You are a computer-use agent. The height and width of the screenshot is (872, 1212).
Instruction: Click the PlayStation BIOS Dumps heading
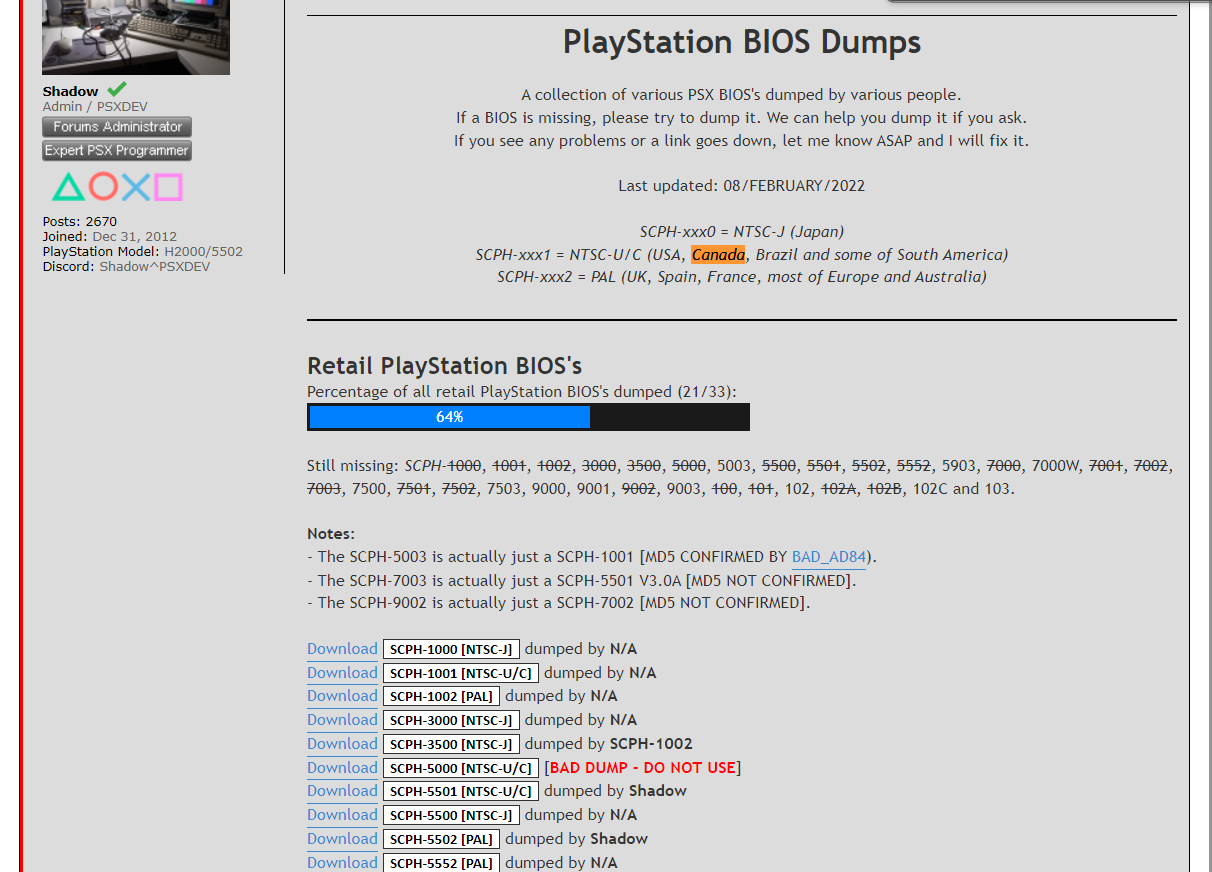point(742,42)
